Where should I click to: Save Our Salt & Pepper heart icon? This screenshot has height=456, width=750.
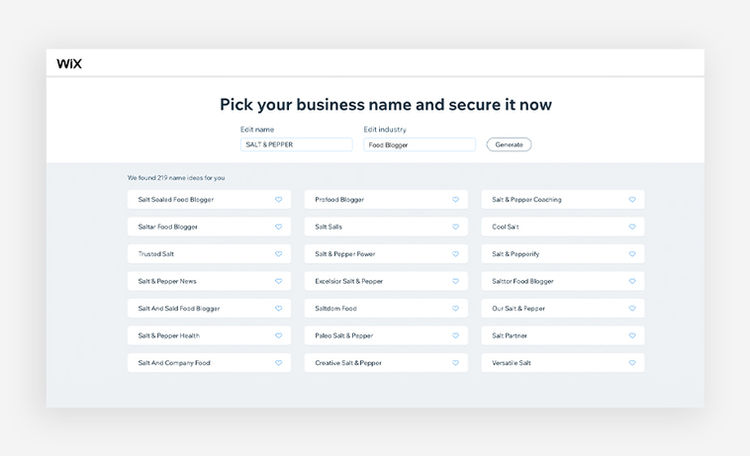click(632, 309)
